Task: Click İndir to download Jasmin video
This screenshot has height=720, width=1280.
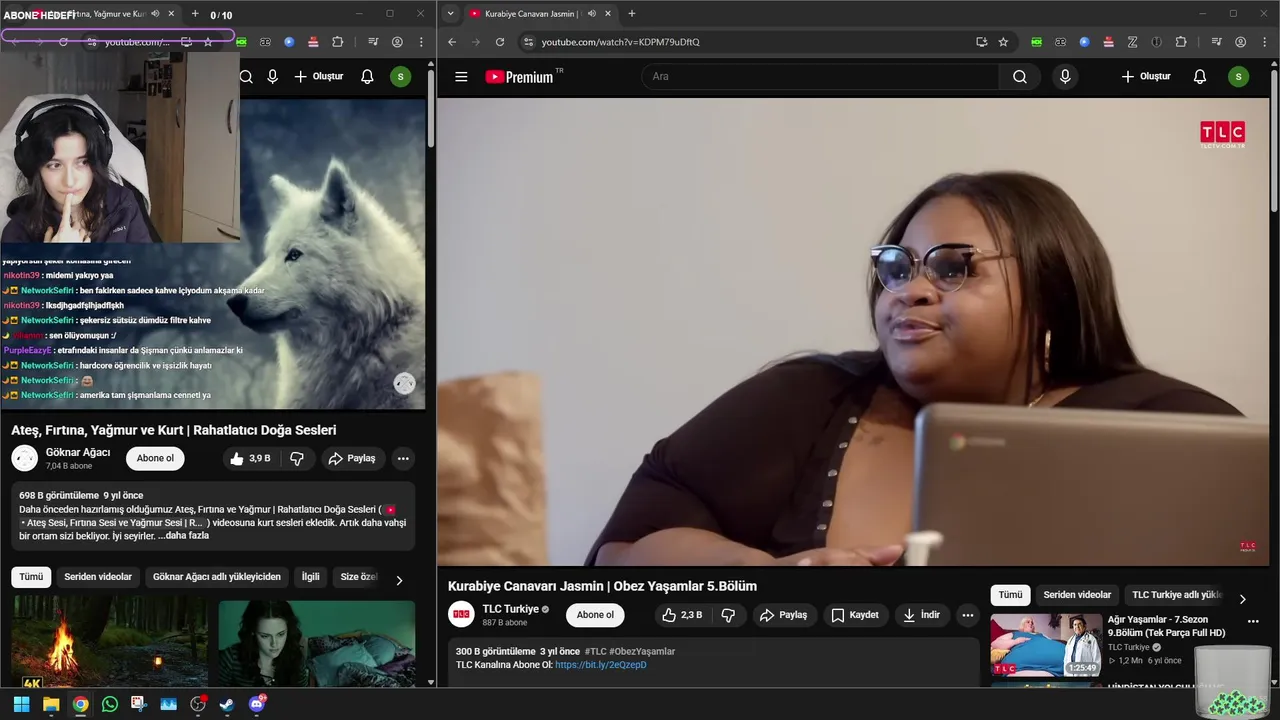Action: coord(921,615)
